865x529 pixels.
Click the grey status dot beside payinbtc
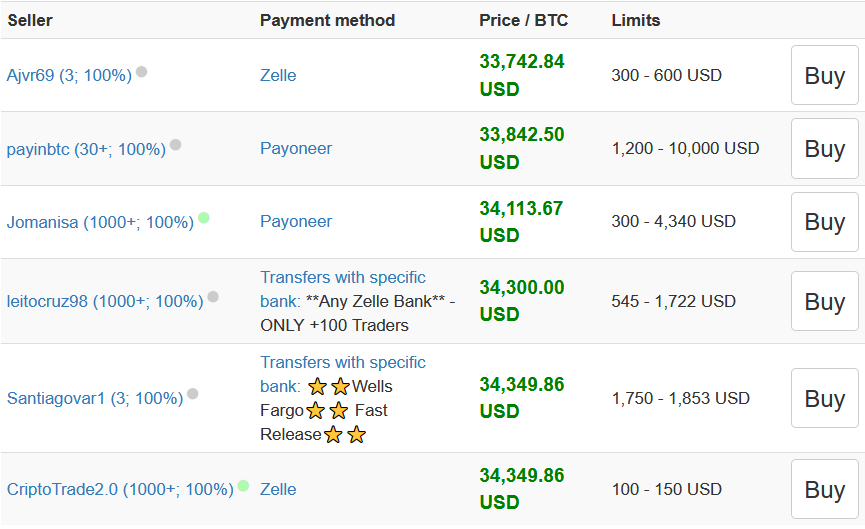[x=176, y=145]
